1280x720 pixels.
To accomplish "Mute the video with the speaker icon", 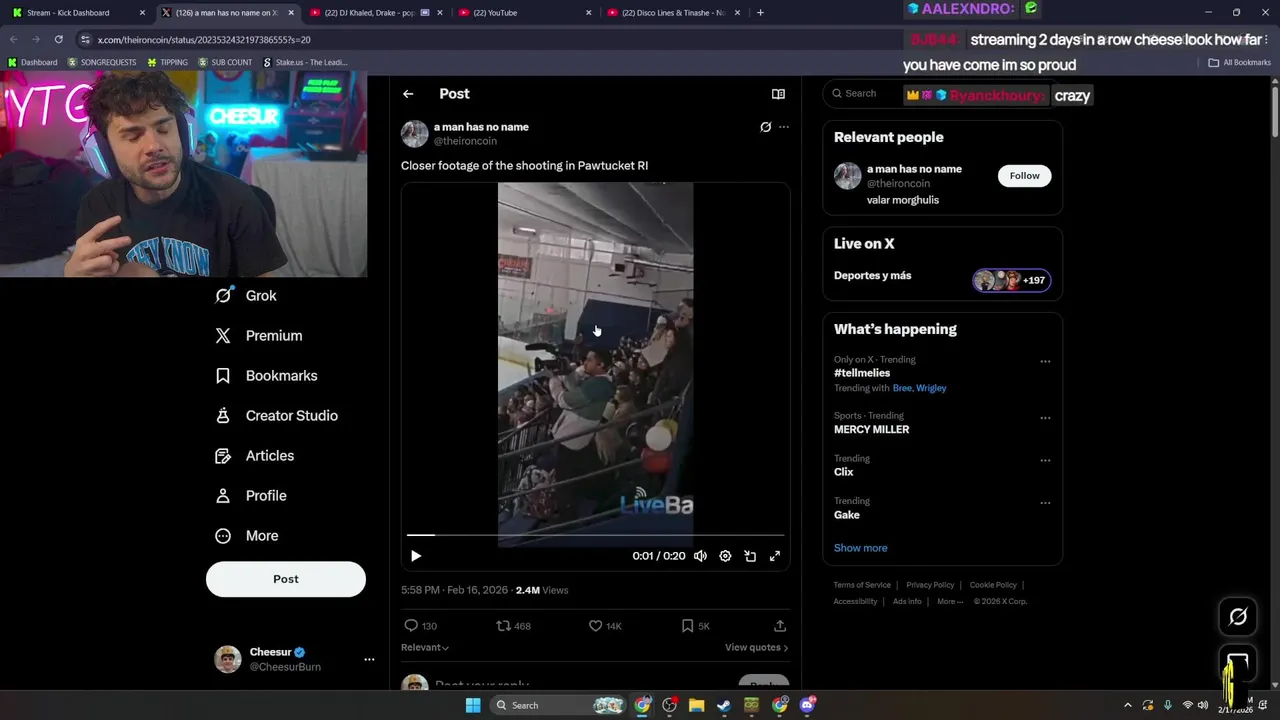I will 700,556.
